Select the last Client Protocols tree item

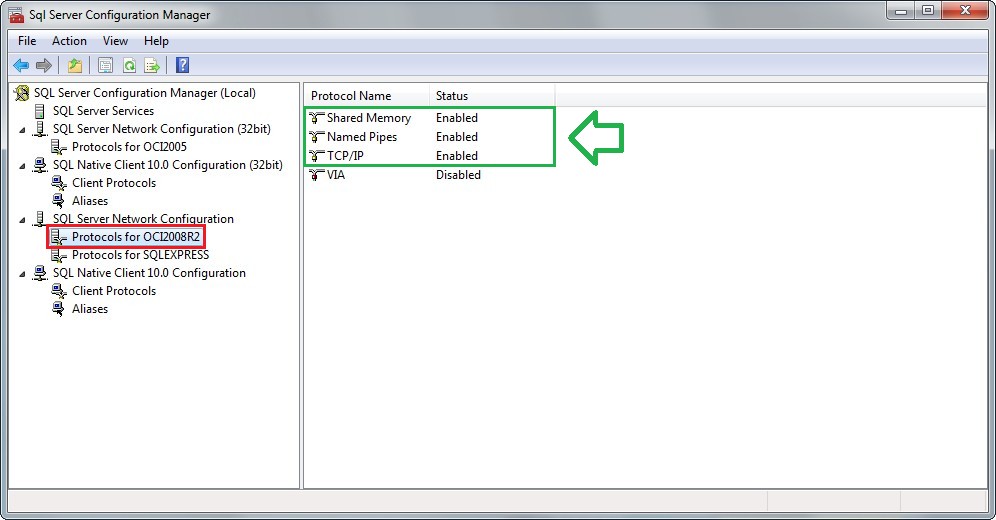coord(114,291)
